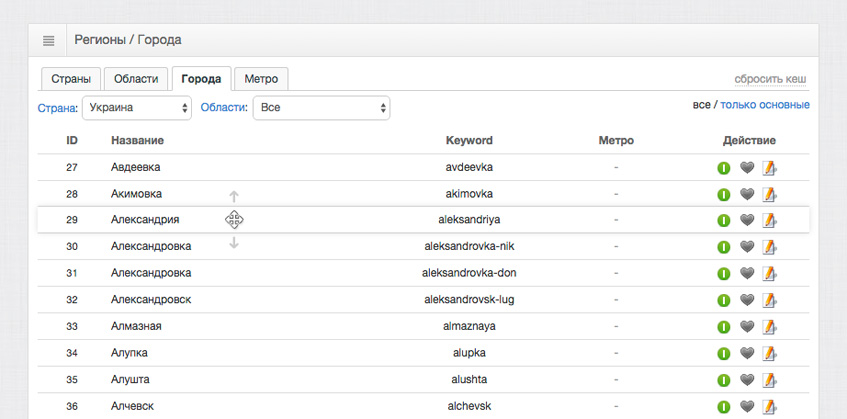The height and width of the screenshot is (419, 847).
Task: Edit the Алчевск city entry
Action: [x=769, y=407]
